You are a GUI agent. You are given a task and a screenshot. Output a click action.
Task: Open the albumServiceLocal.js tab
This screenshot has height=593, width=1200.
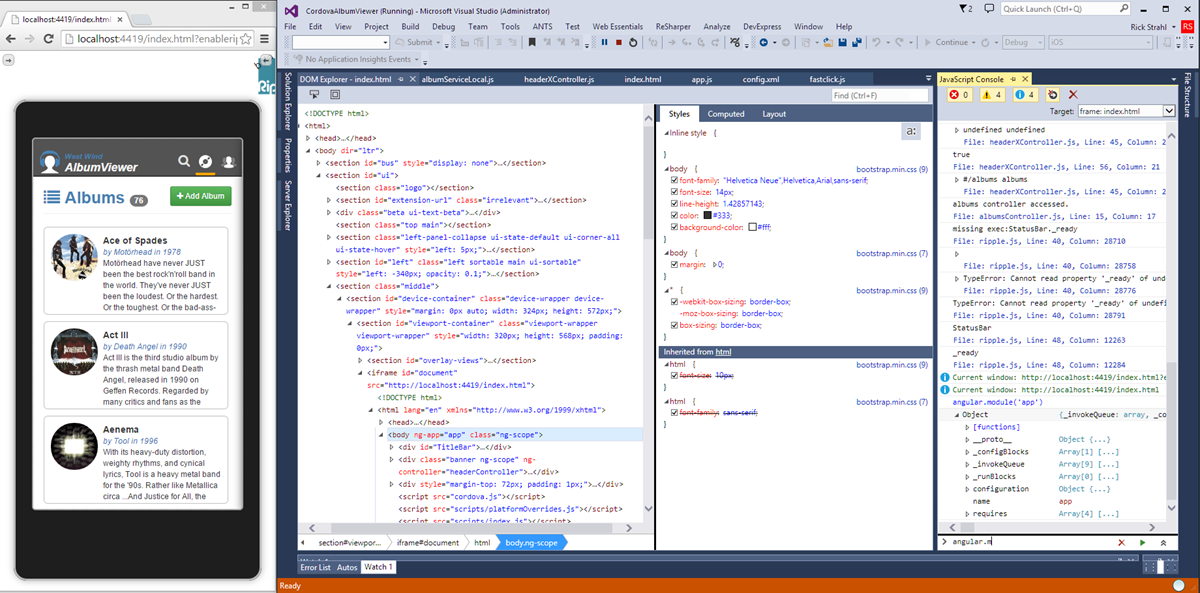click(458, 79)
